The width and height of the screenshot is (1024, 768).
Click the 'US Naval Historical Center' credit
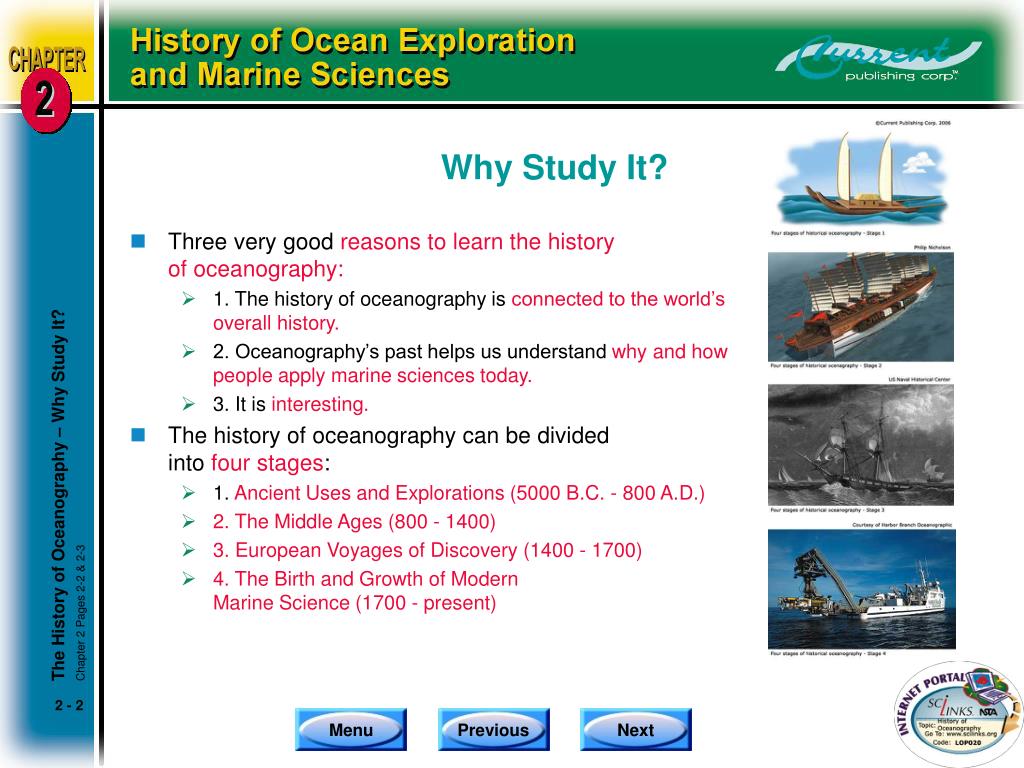(x=919, y=379)
